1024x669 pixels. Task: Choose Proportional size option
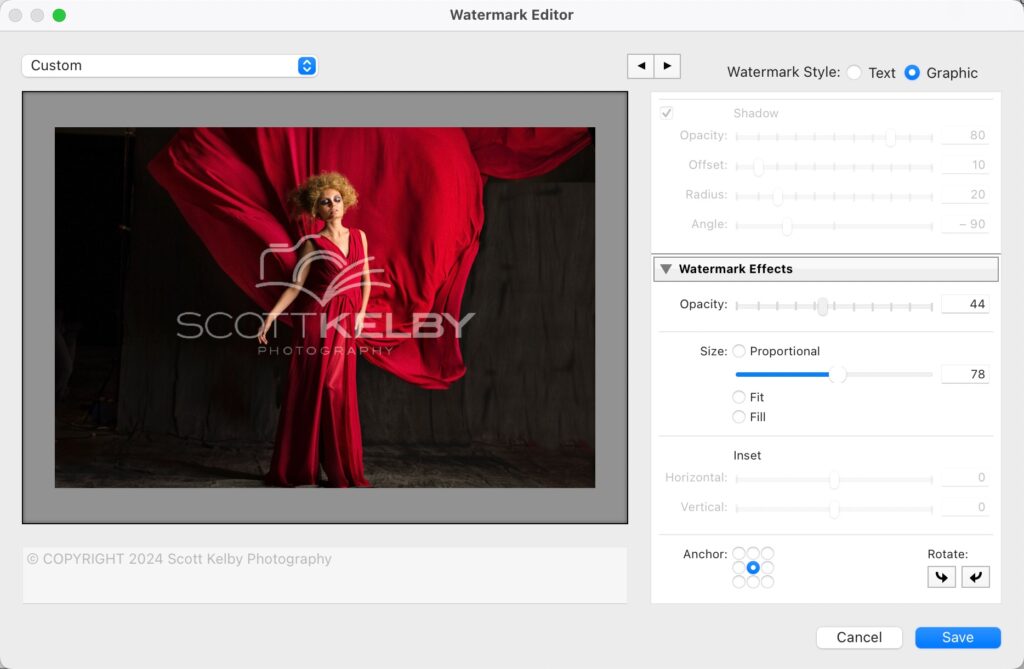click(x=739, y=351)
